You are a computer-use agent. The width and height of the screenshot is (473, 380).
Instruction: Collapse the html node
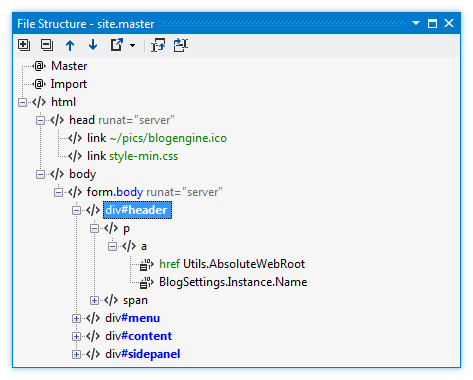click(22, 102)
